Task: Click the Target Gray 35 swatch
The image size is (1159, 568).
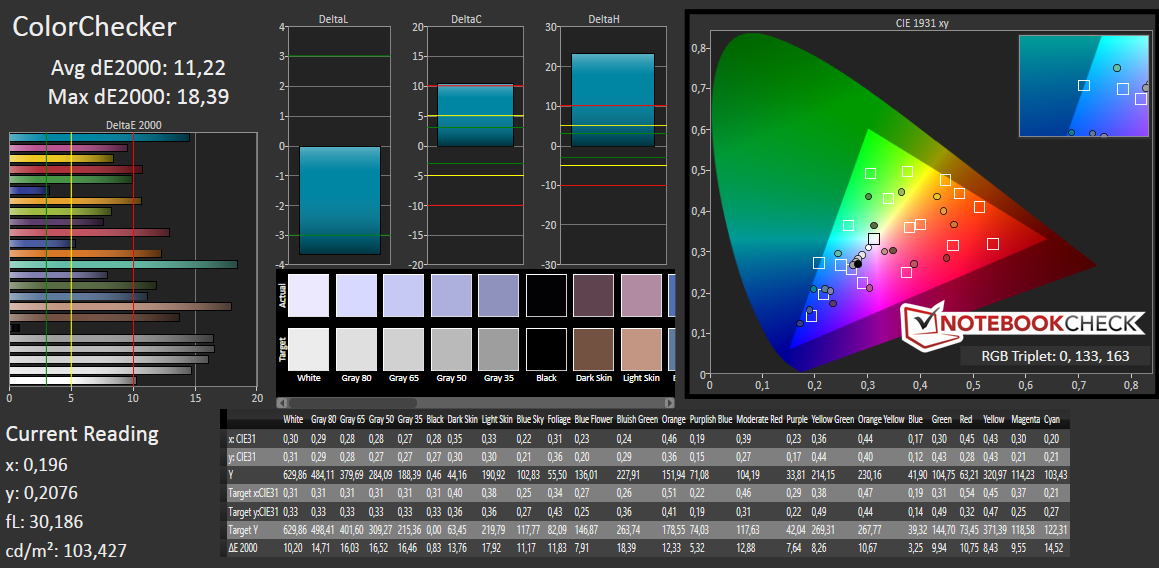Action: tap(498, 349)
